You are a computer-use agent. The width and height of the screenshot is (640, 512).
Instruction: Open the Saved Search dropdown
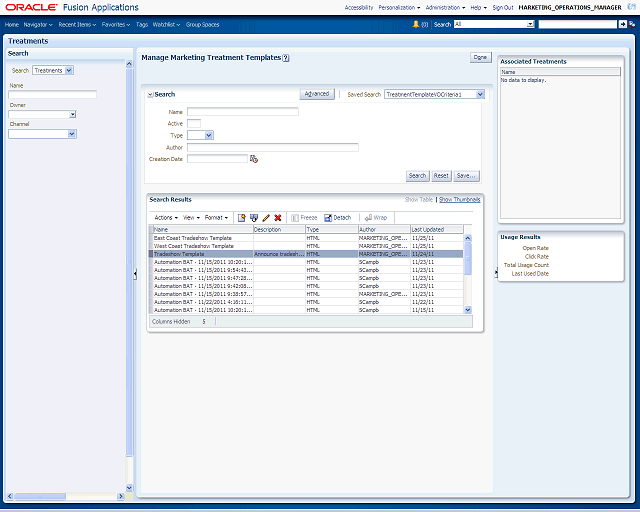(x=480, y=94)
